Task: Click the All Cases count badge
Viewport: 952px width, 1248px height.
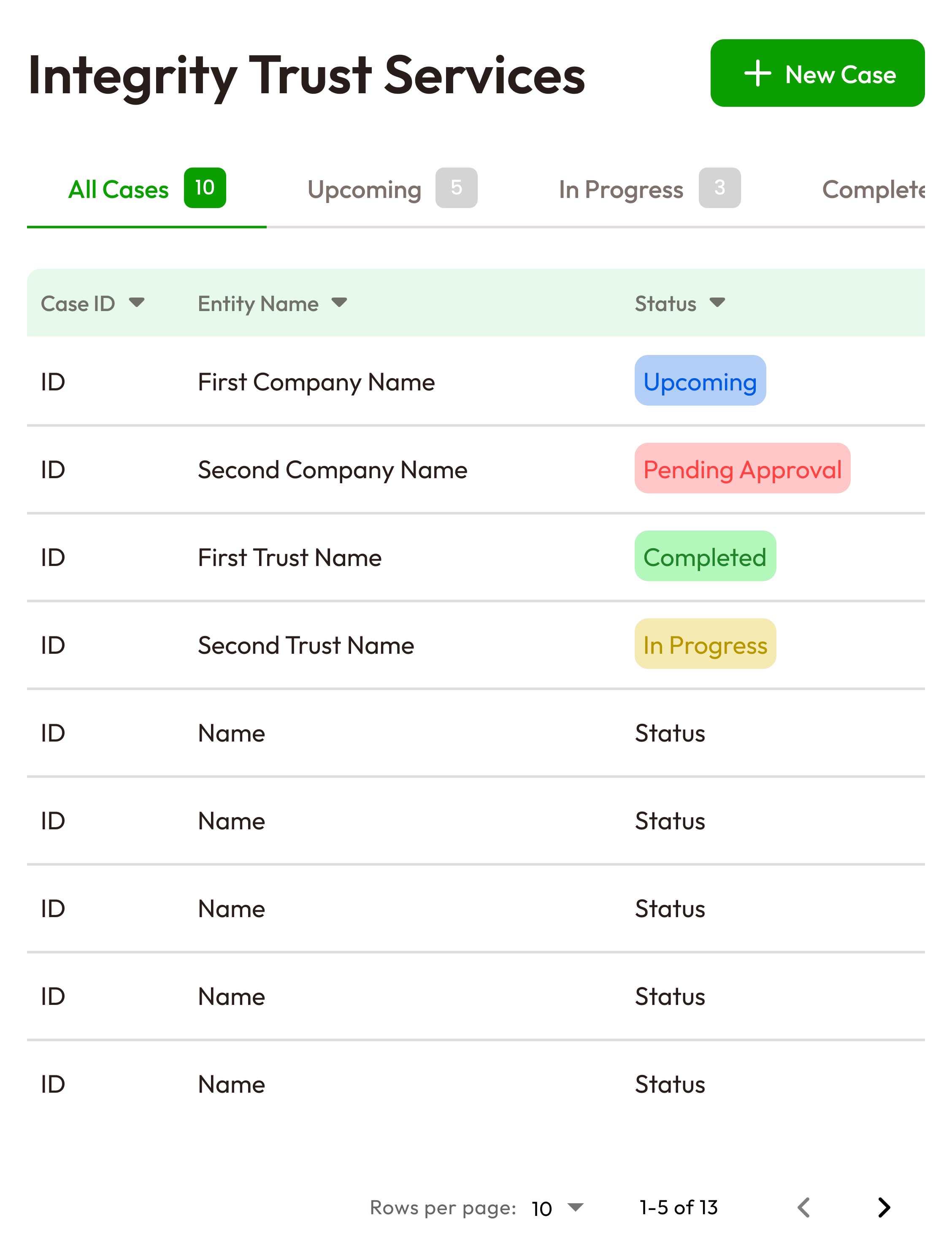Action: [x=205, y=188]
